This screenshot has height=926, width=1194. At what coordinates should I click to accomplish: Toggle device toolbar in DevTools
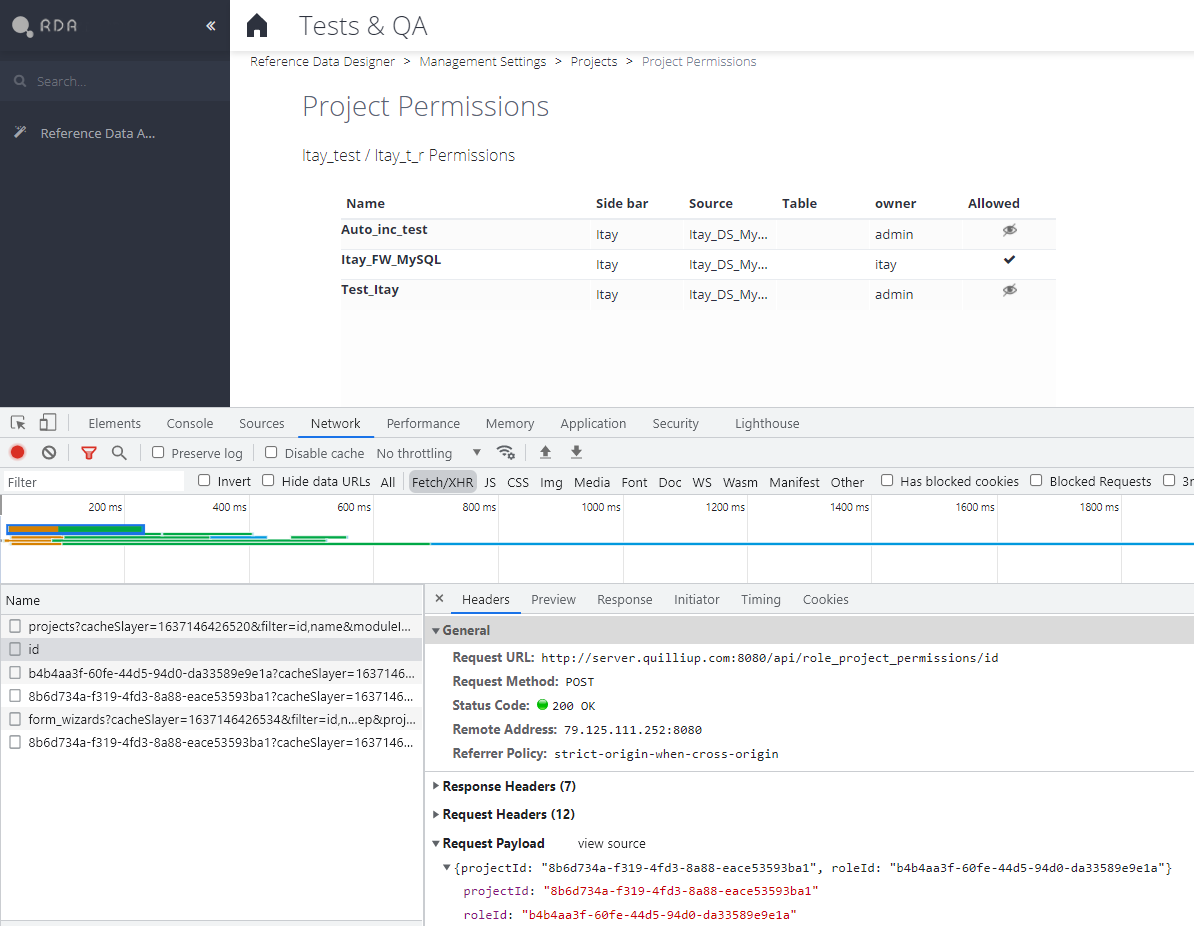(x=47, y=423)
